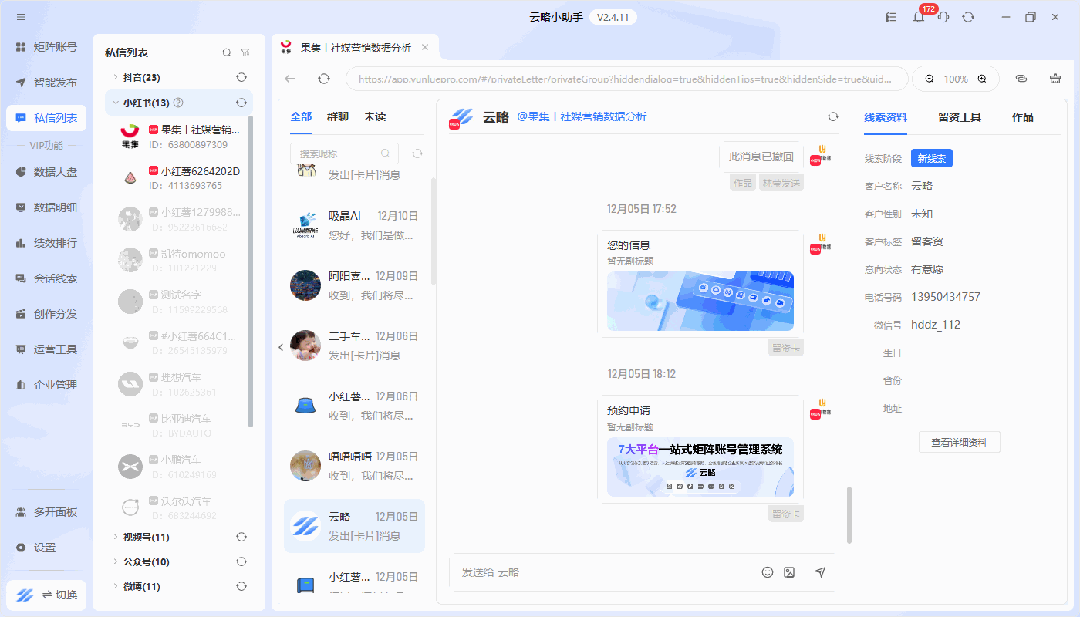Refresh the 小红书 account group

[241, 102]
